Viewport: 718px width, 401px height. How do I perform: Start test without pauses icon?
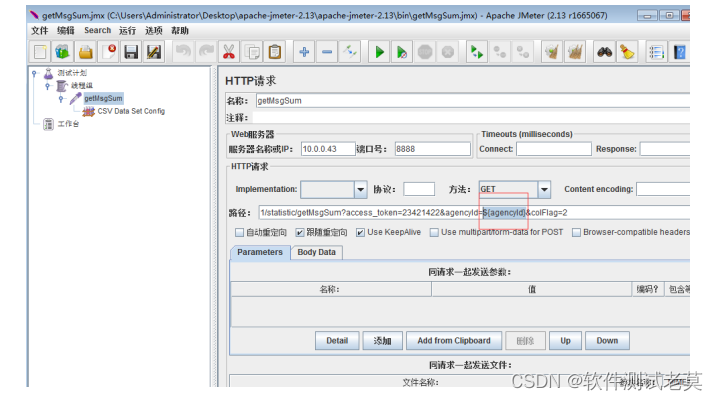point(402,52)
